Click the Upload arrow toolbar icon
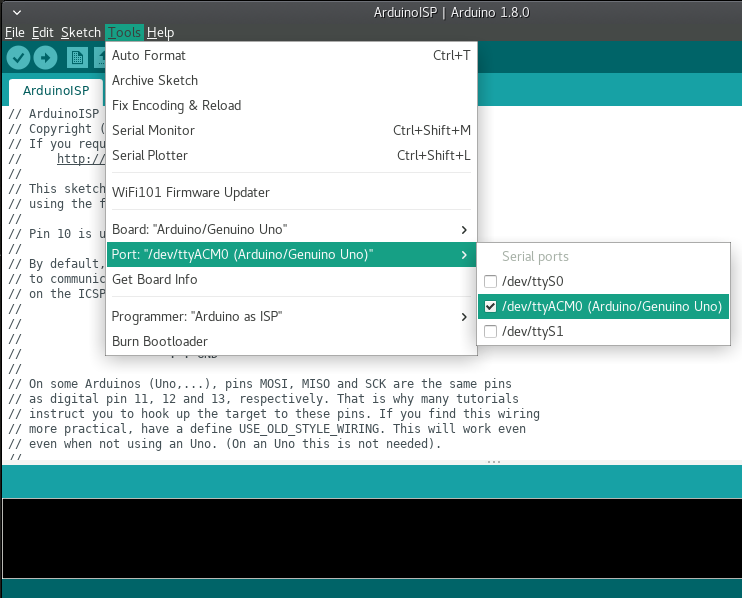 [x=45, y=58]
